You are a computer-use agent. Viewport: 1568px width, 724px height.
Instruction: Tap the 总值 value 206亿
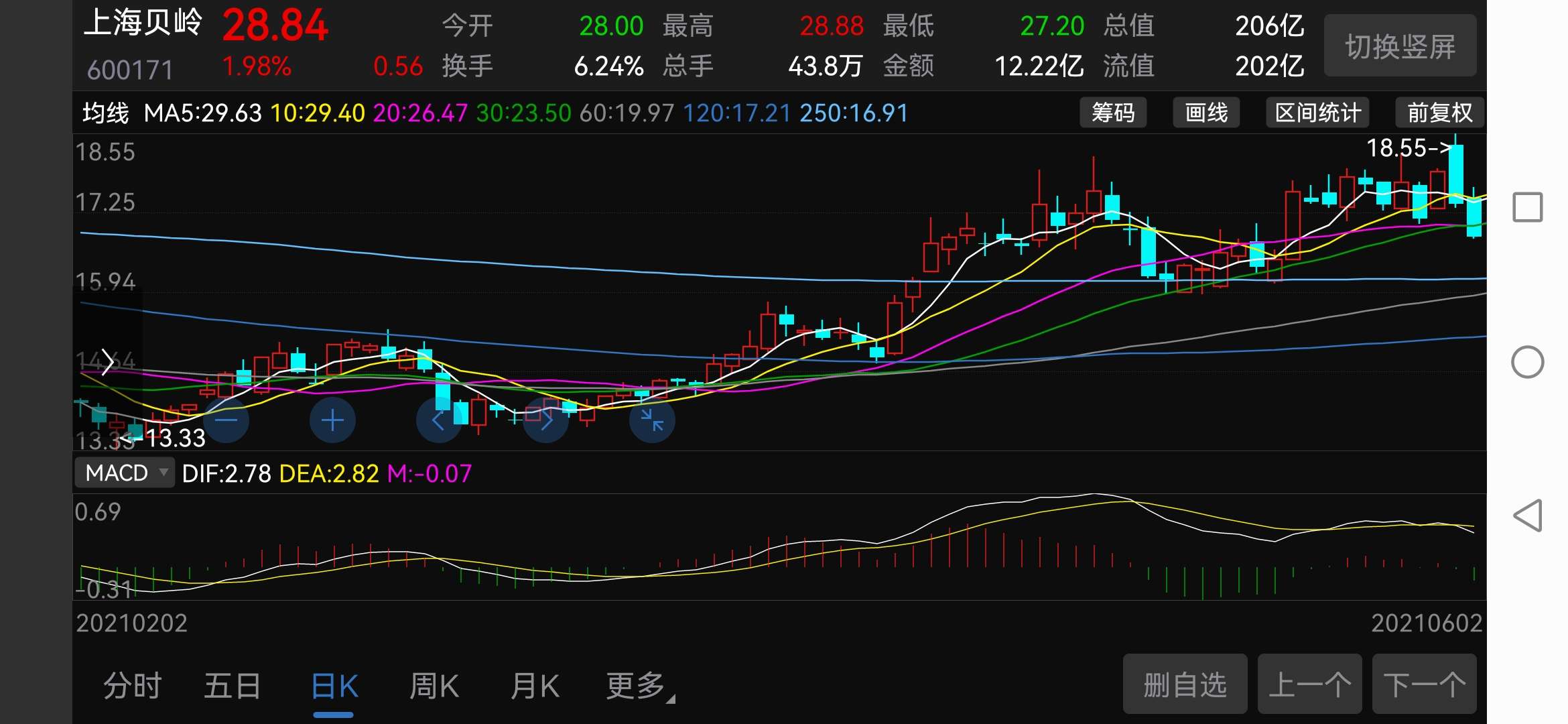(x=1269, y=26)
